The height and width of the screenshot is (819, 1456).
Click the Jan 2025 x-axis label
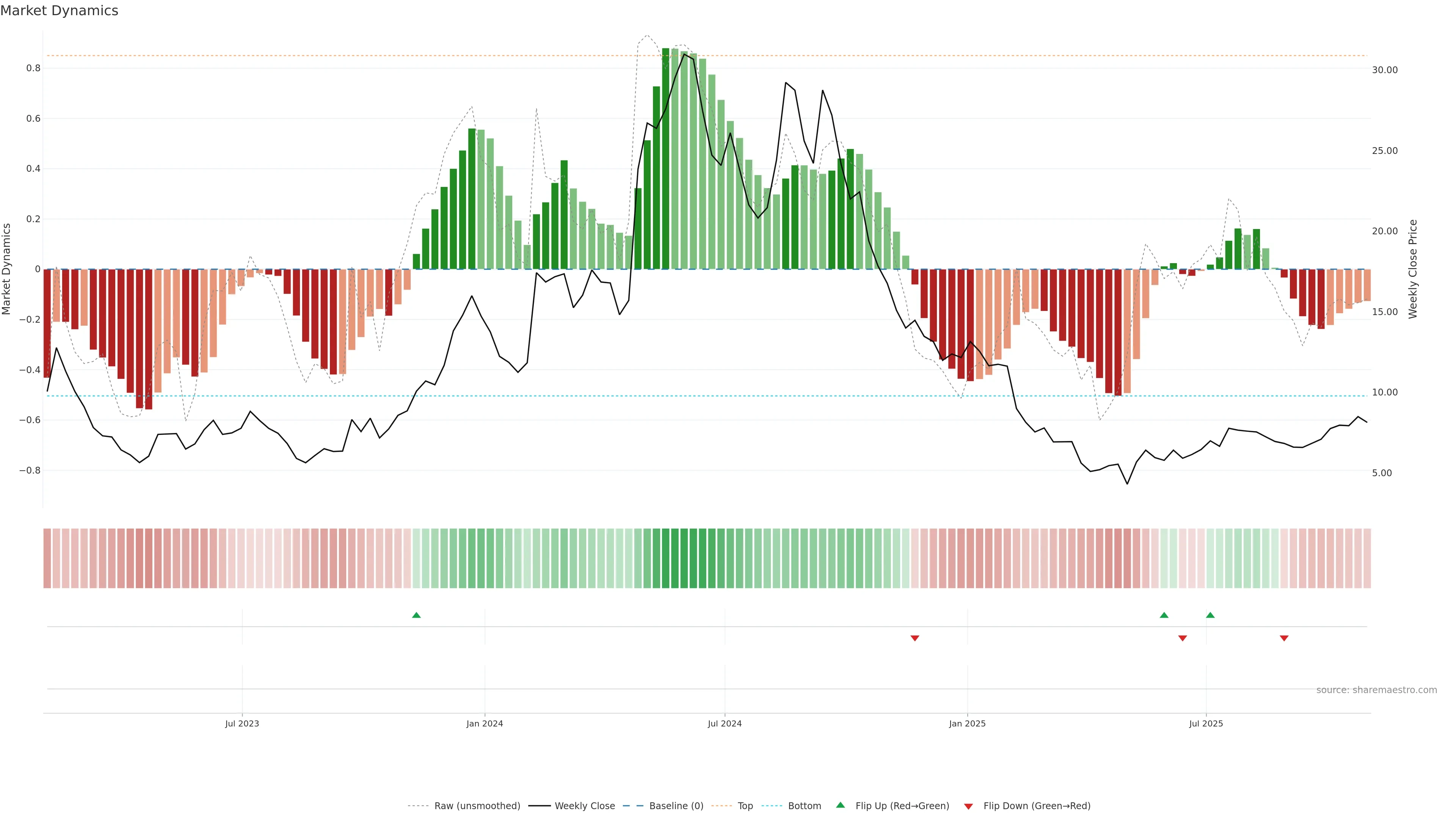tap(967, 723)
